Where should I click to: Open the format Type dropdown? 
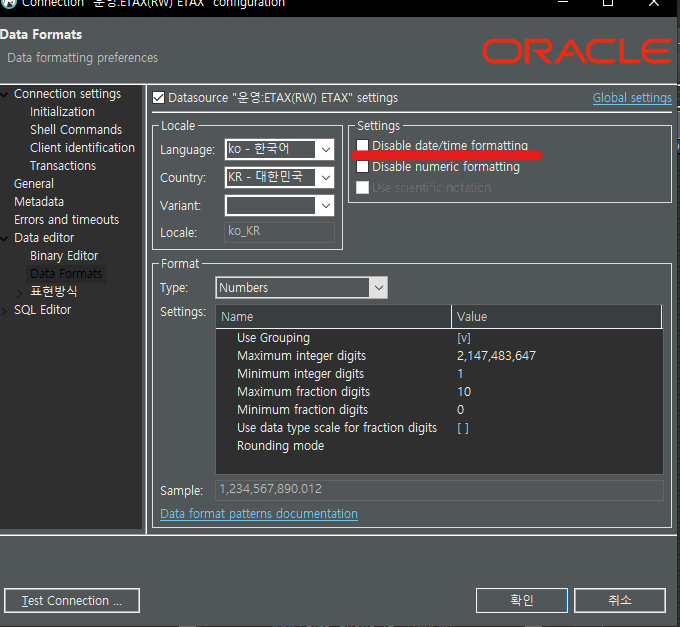(x=379, y=287)
